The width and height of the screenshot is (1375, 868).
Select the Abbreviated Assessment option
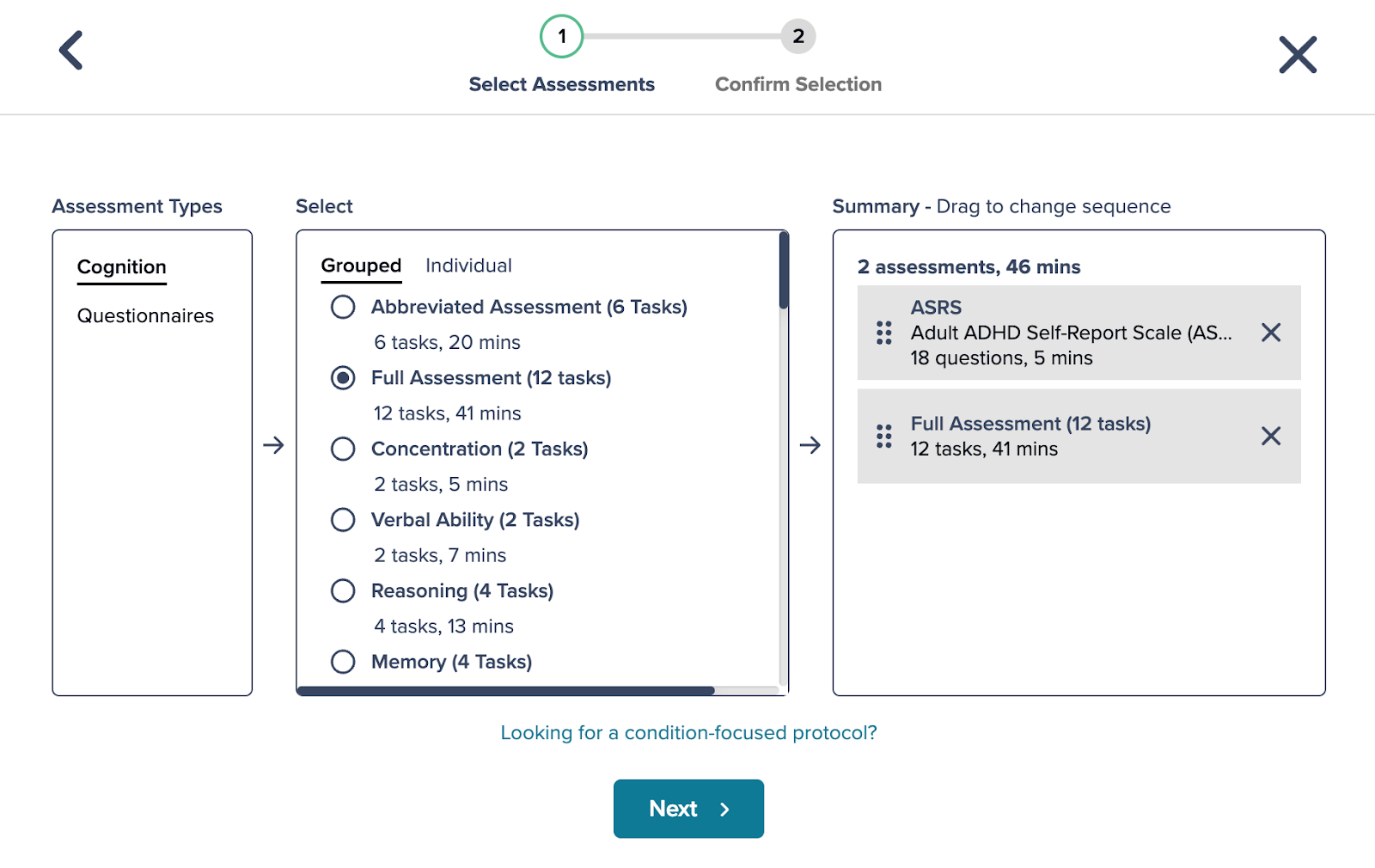(x=343, y=307)
